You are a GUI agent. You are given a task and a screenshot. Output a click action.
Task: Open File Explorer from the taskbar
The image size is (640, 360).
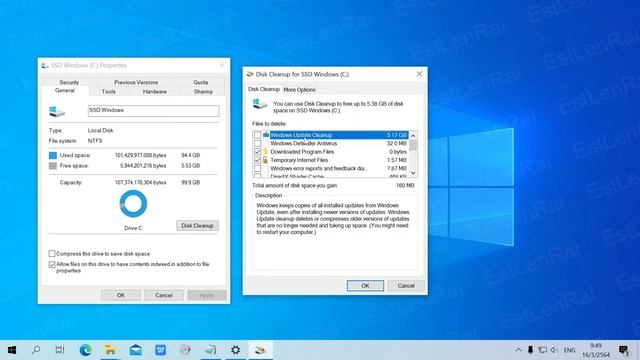coord(110,350)
